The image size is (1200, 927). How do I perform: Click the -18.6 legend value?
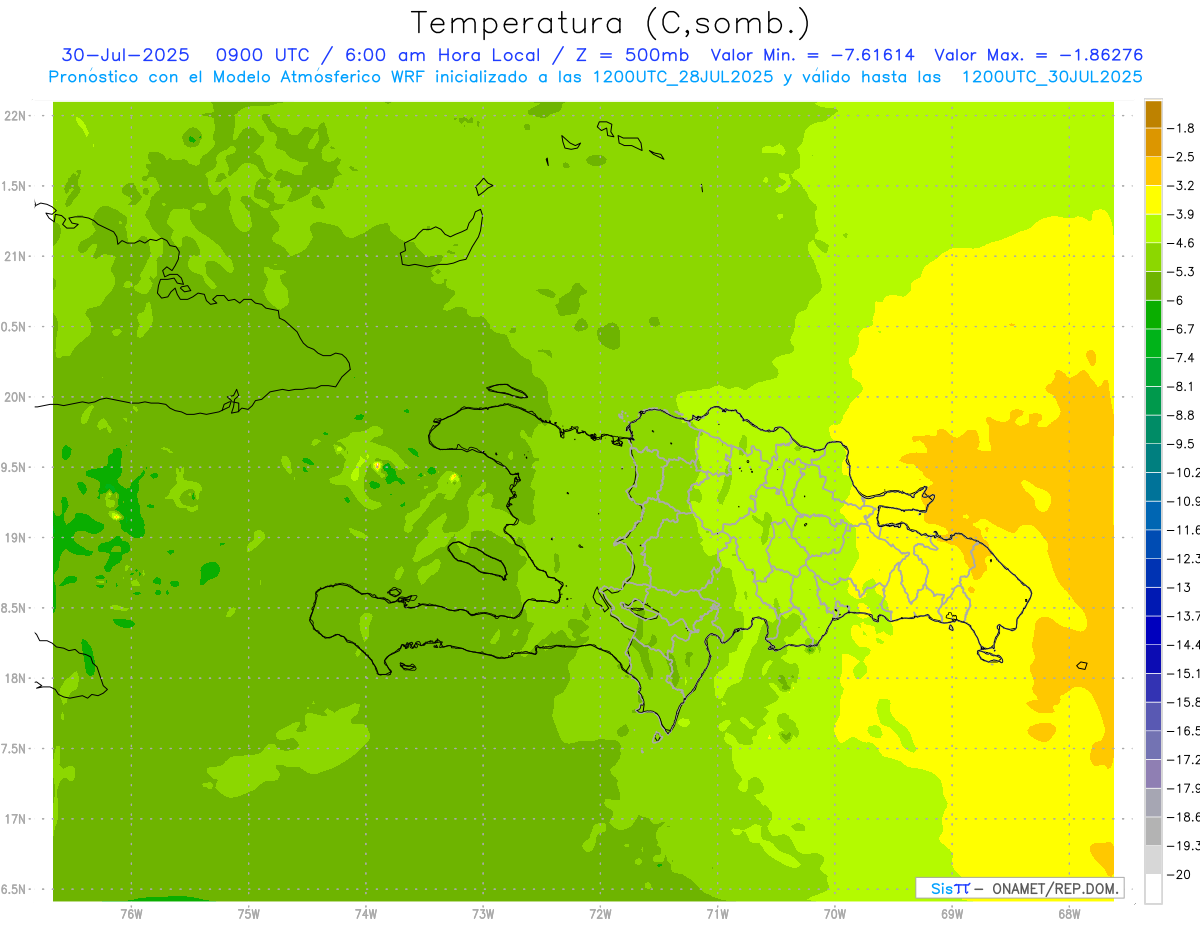point(1185,817)
